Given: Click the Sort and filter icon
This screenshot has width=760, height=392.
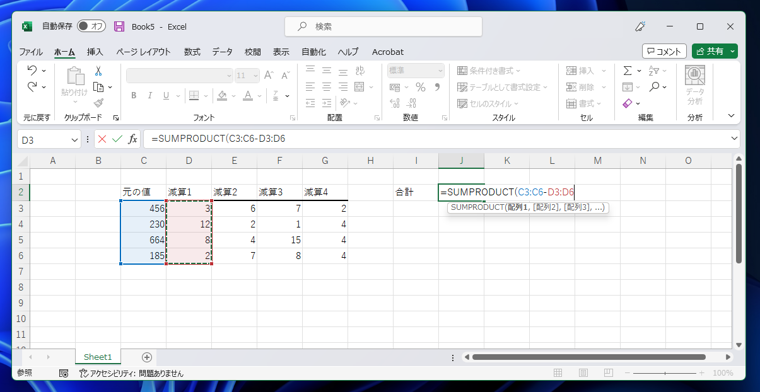Looking at the screenshot, I should click(x=654, y=71).
